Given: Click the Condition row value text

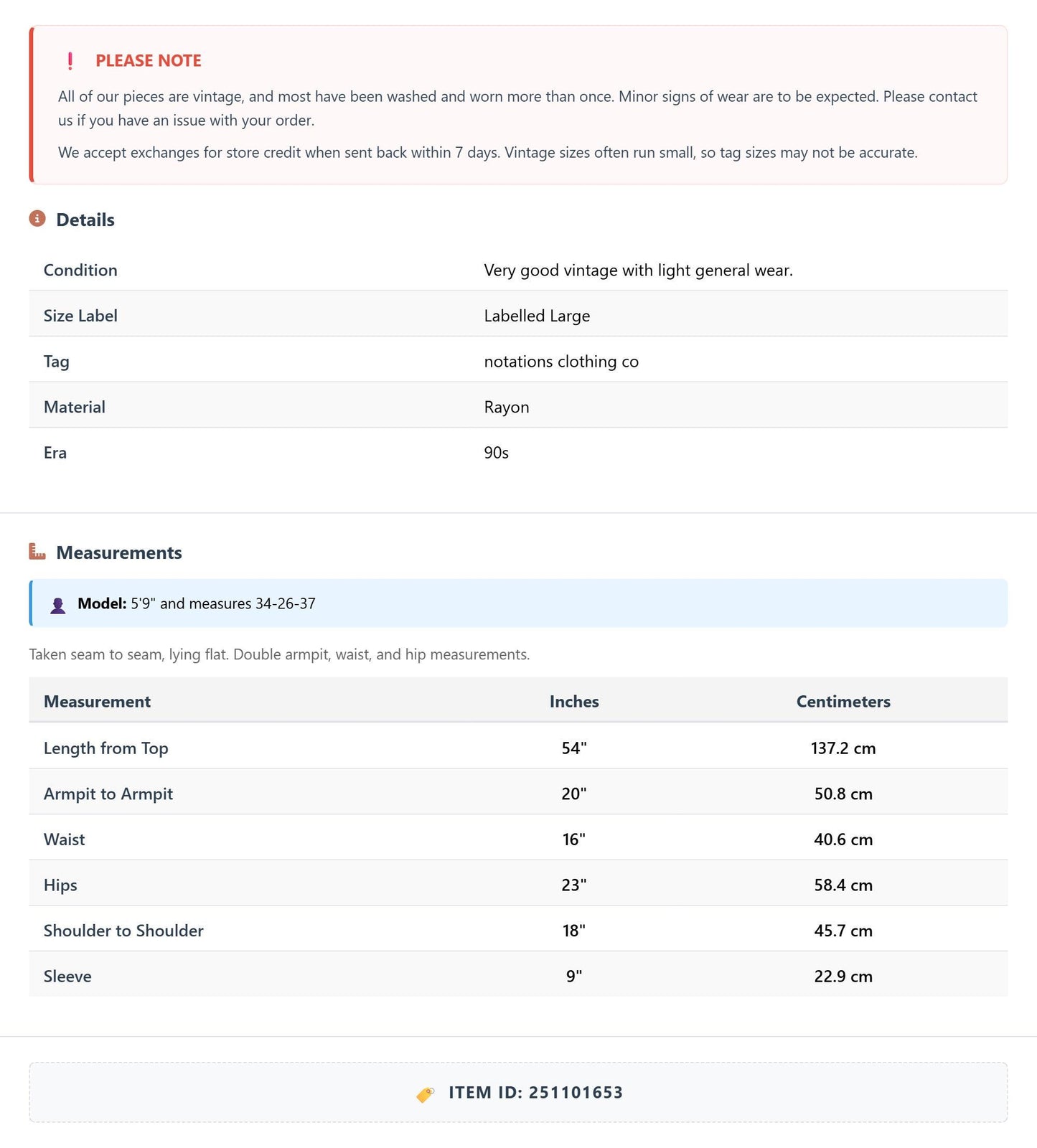Looking at the screenshot, I should [638, 270].
